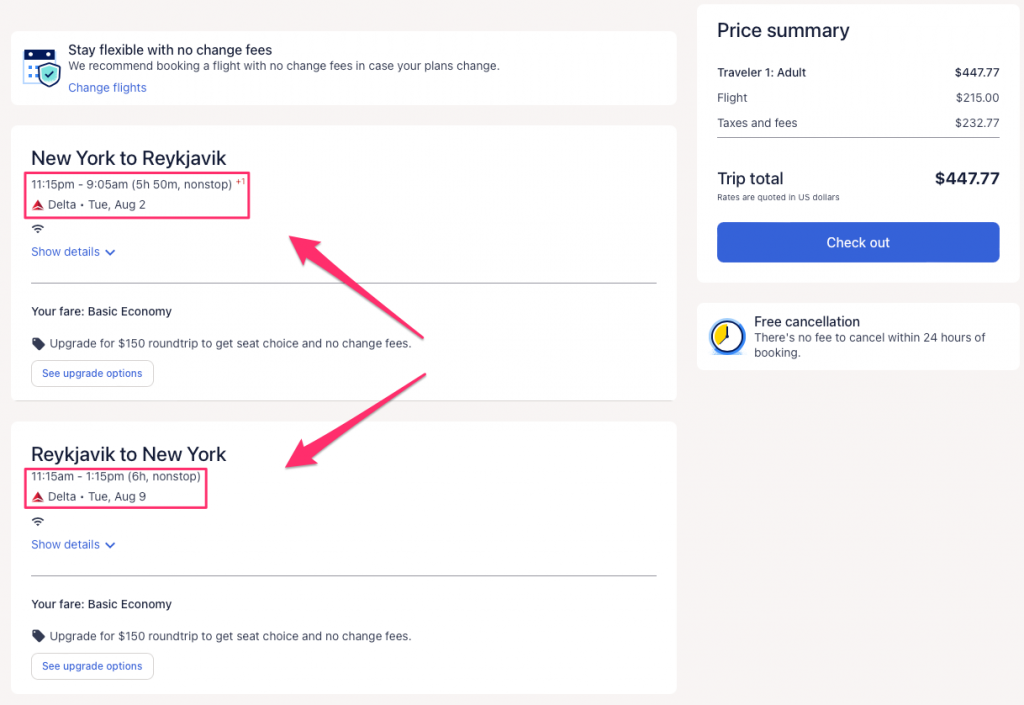Click the Delta logo on Reykjavik to New York flight
Screen dimensions: 1024x705
[x=38, y=497]
